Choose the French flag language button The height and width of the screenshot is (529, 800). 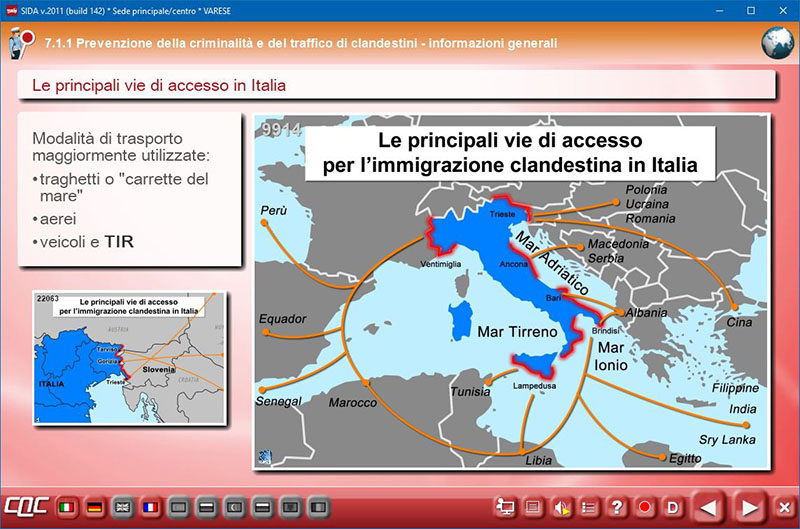pyautogui.click(x=152, y=506)
